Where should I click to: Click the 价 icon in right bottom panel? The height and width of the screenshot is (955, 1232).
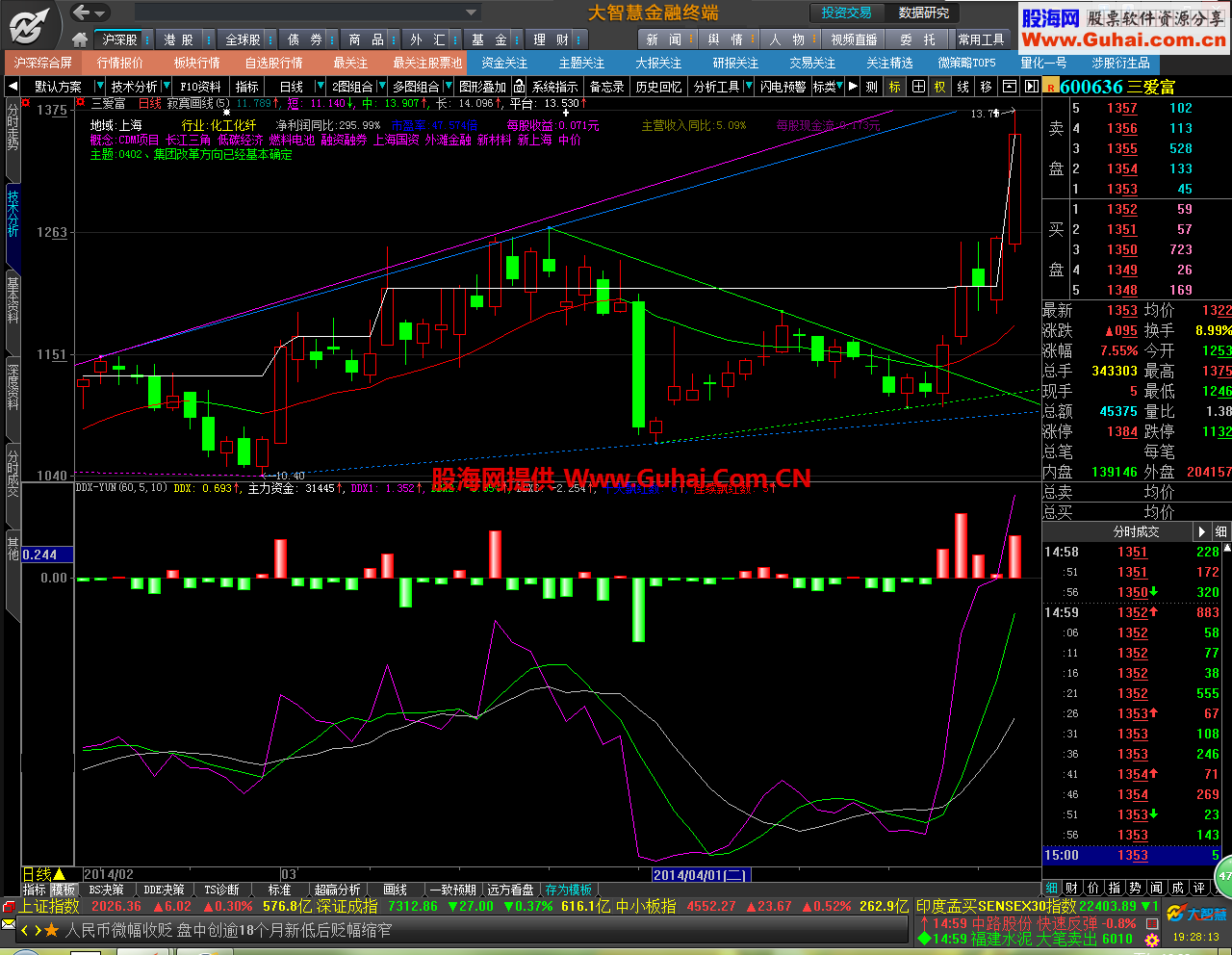[1093, 888]
